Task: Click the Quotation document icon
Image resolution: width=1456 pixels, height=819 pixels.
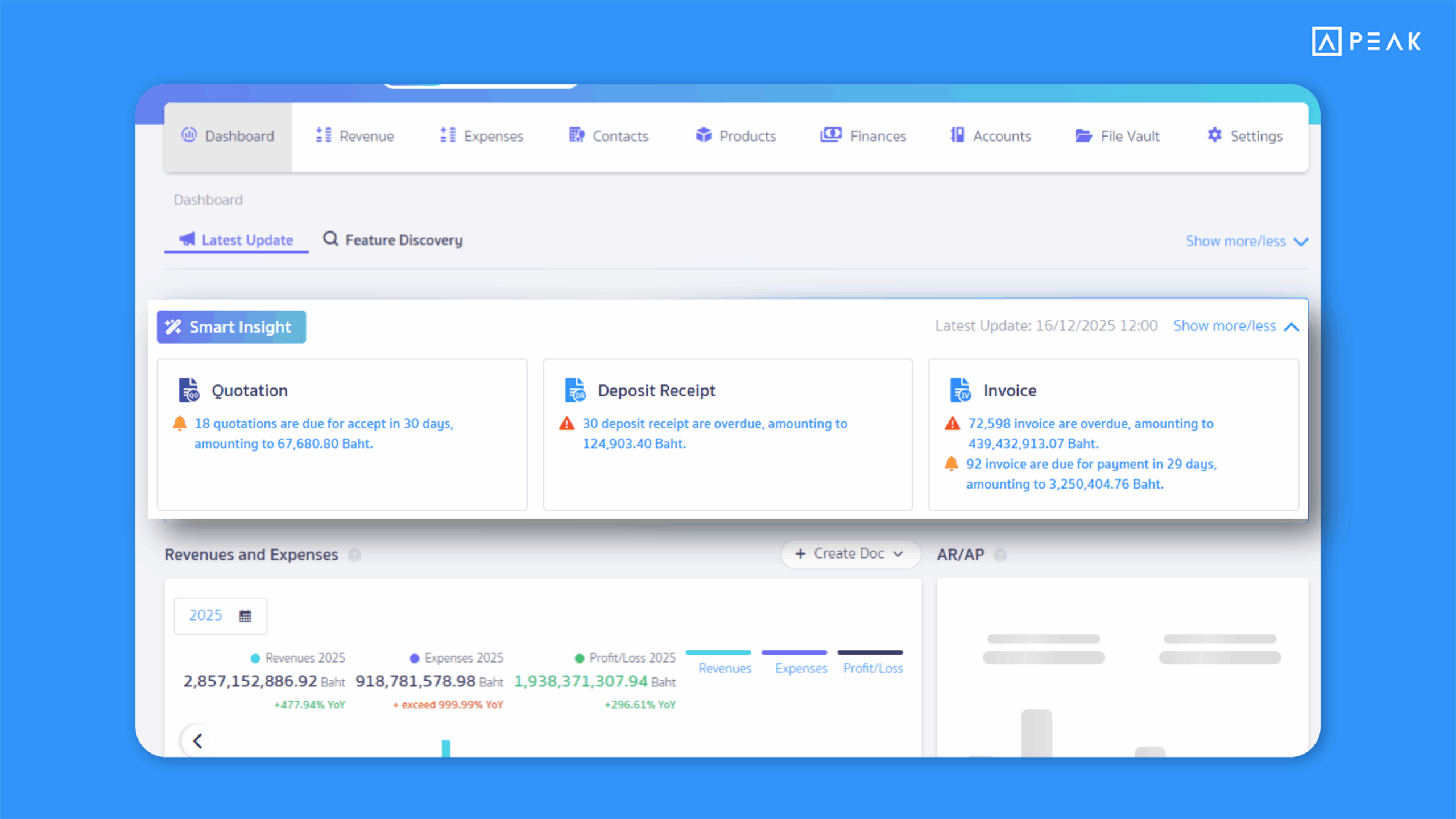Action: coord(188,390)
